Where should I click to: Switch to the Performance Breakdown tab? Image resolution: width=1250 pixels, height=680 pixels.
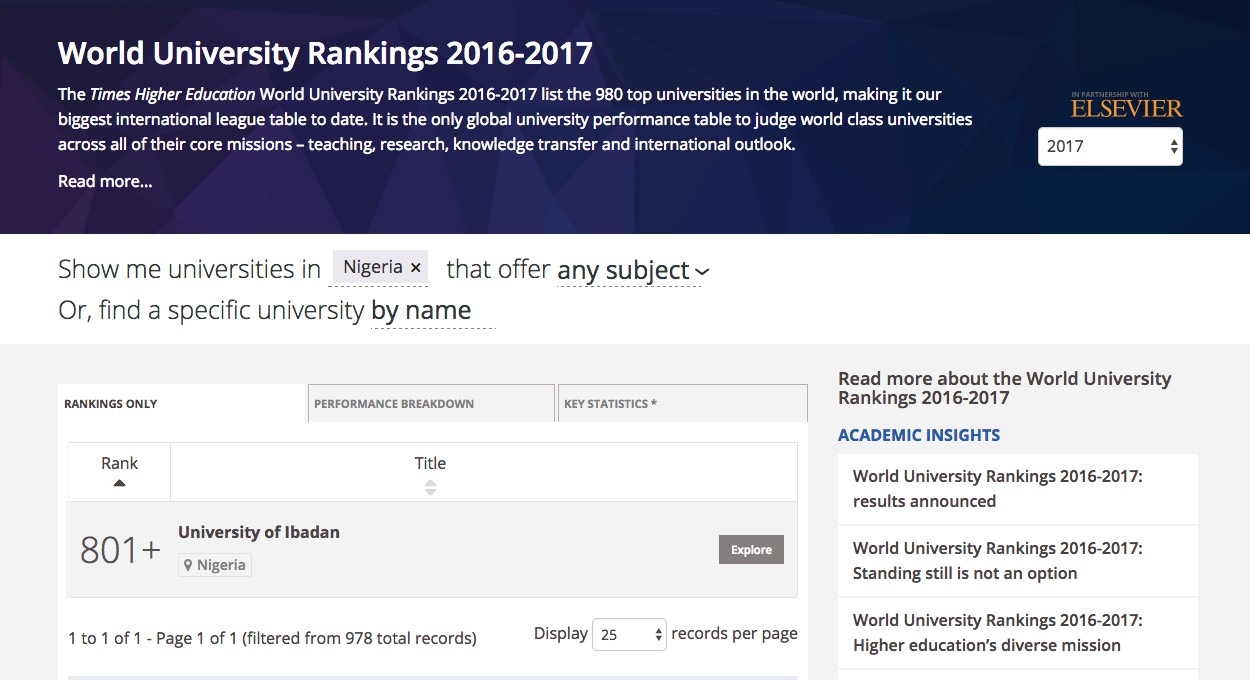[x=431, y=404]
